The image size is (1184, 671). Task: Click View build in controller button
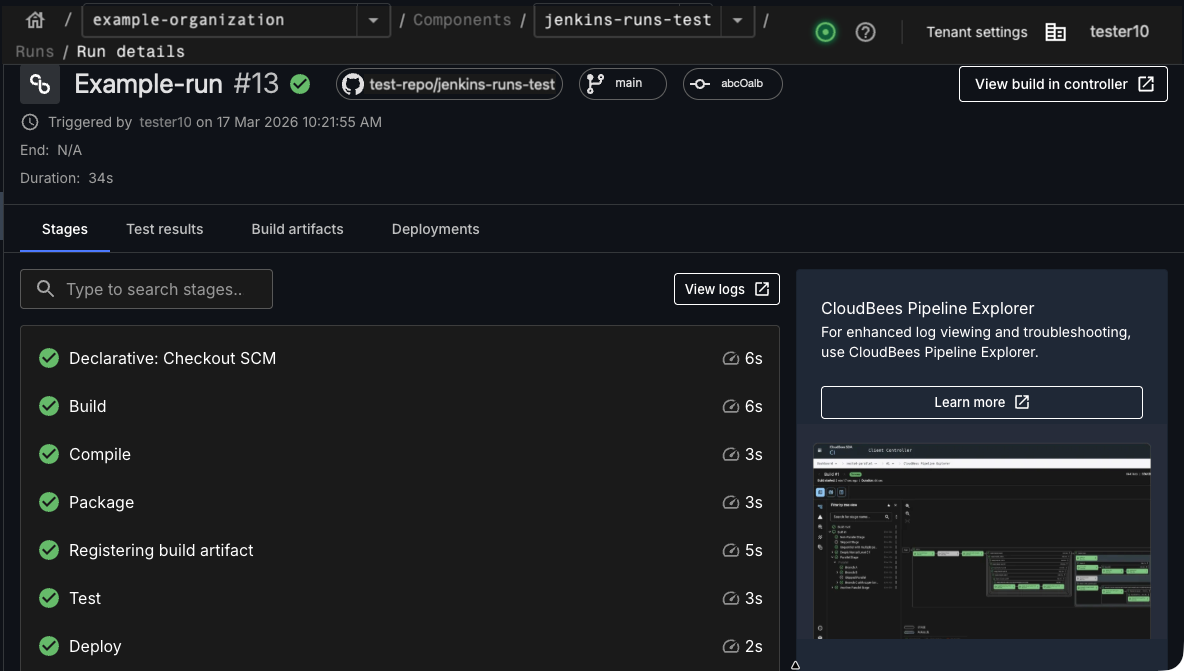[x=1063, y=84]
